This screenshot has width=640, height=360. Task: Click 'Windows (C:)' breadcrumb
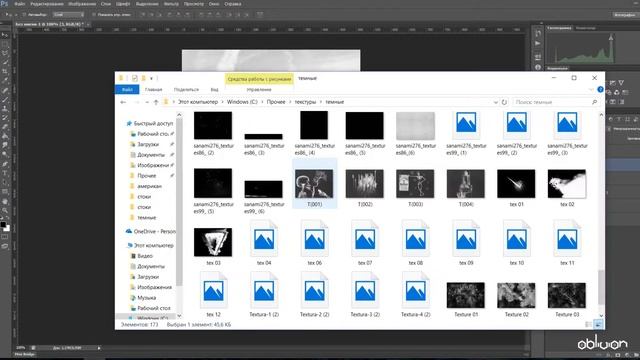click(242, 102)
